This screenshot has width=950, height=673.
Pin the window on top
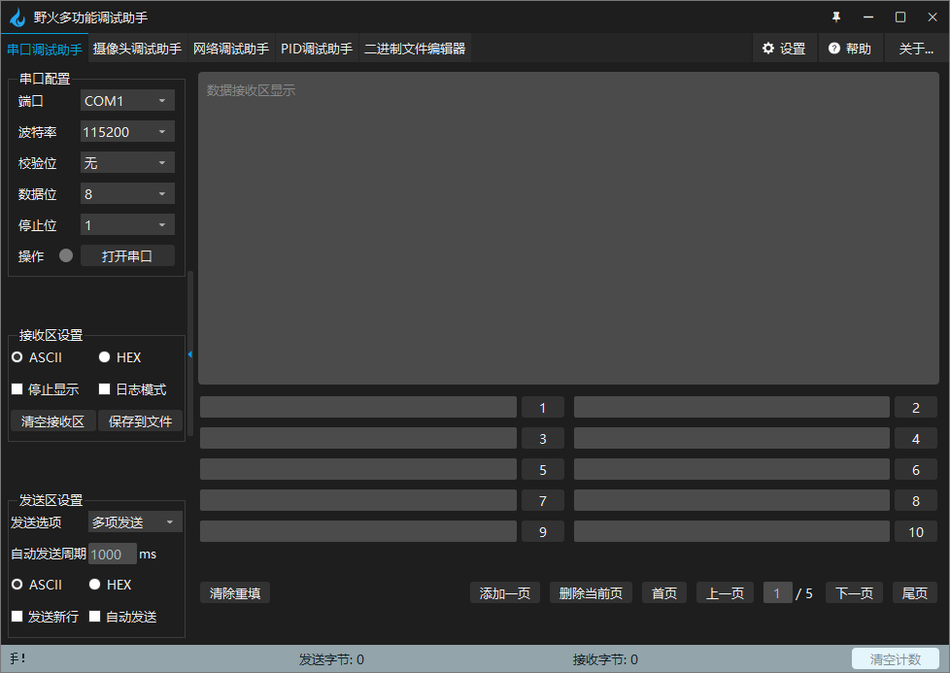tap(836, 17)
